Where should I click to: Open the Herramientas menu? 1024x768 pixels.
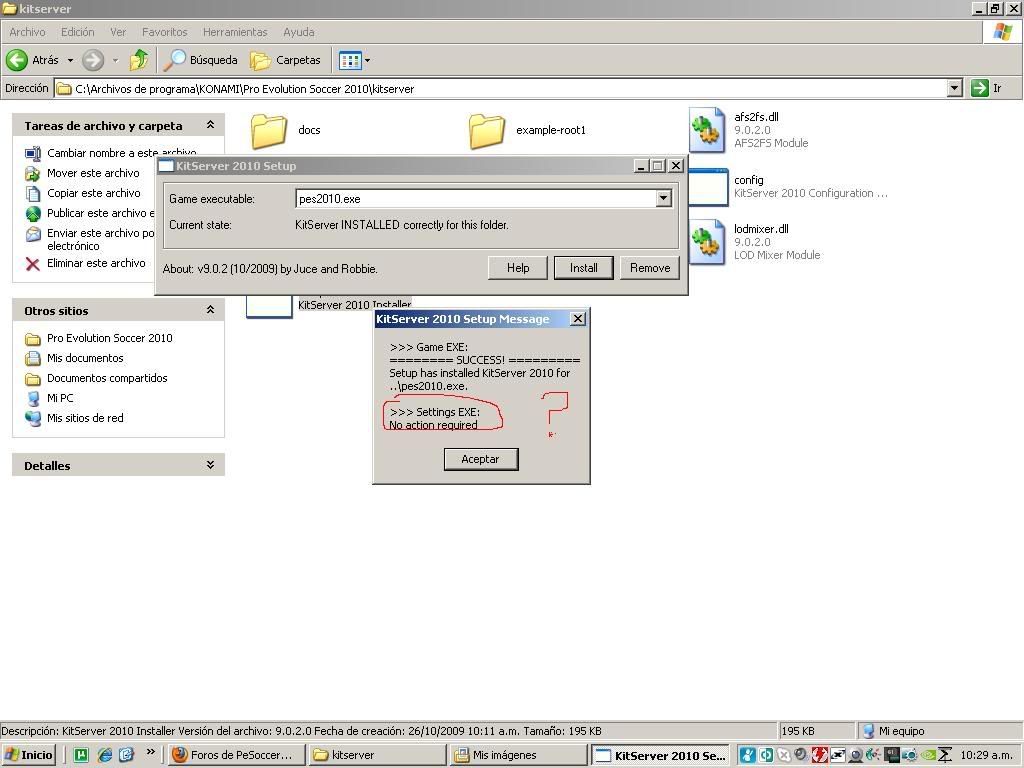pos(235,32)
